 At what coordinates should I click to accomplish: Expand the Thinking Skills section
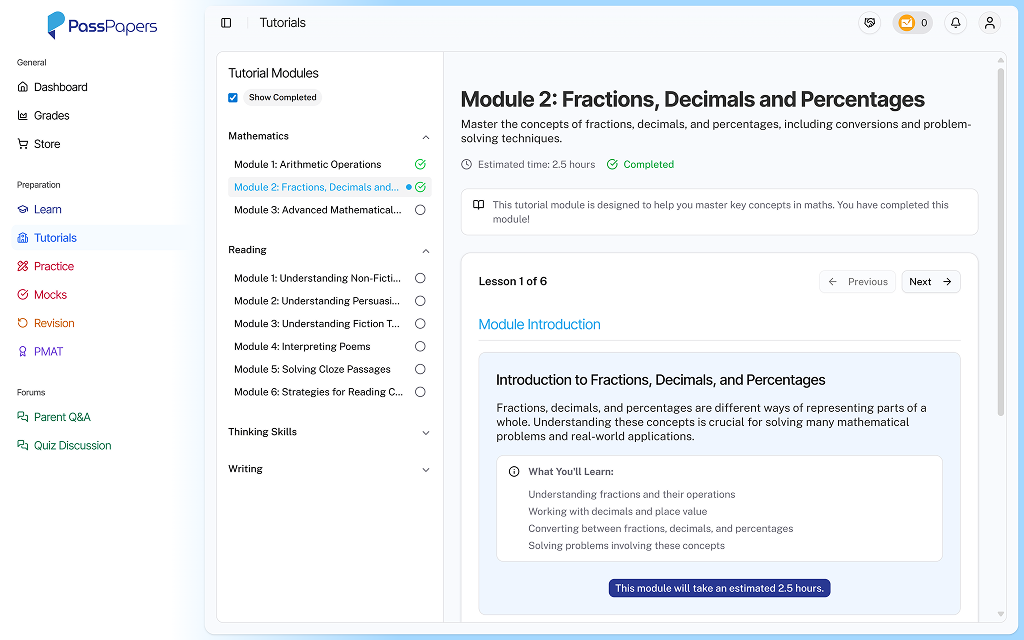(426, 433)
